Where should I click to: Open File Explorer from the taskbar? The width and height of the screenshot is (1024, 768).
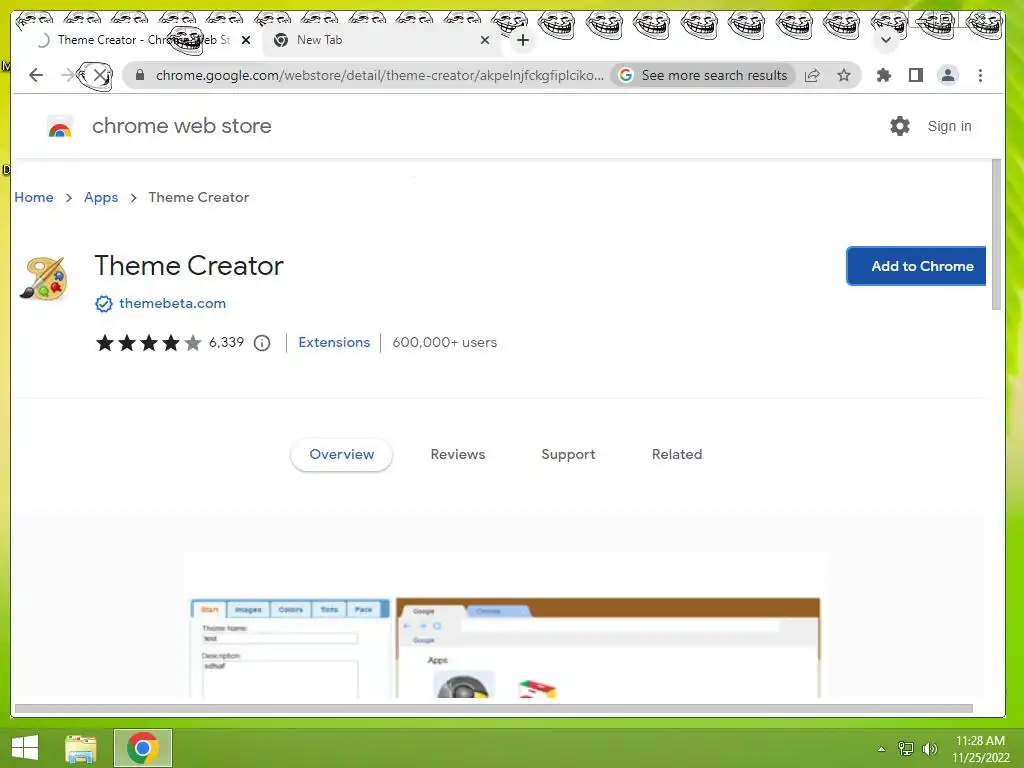[81, 748]
